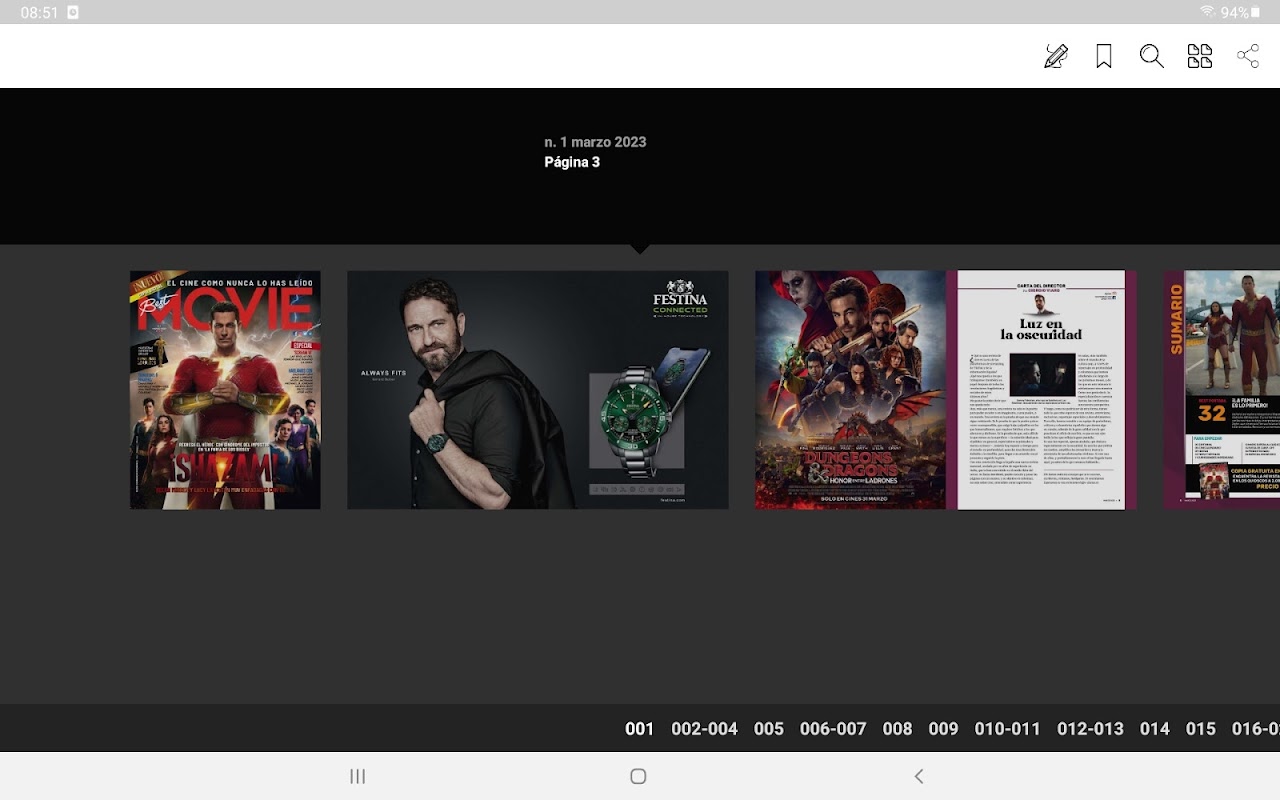Jump to pages 002-004
The height and width of the screenshot is (800, 1280).
pyautogui.click(x=704, y=729)
